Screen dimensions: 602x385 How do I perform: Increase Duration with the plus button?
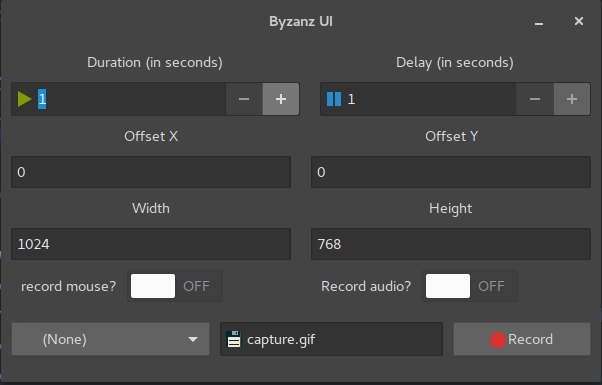[281, 99]
